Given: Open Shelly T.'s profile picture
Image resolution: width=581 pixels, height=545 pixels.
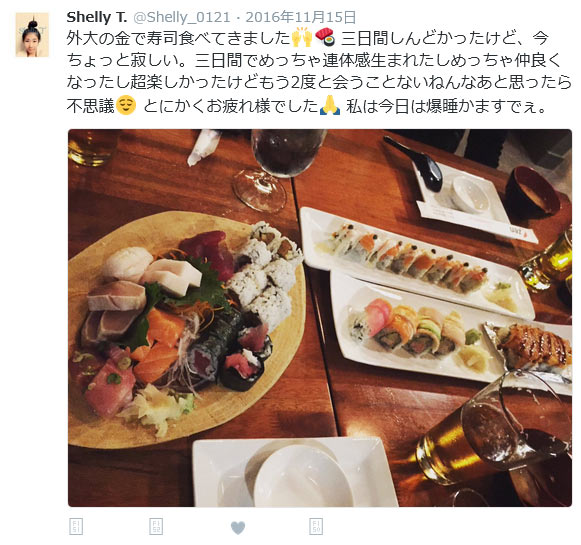Looking at the screenshot, I should point(32,35).
